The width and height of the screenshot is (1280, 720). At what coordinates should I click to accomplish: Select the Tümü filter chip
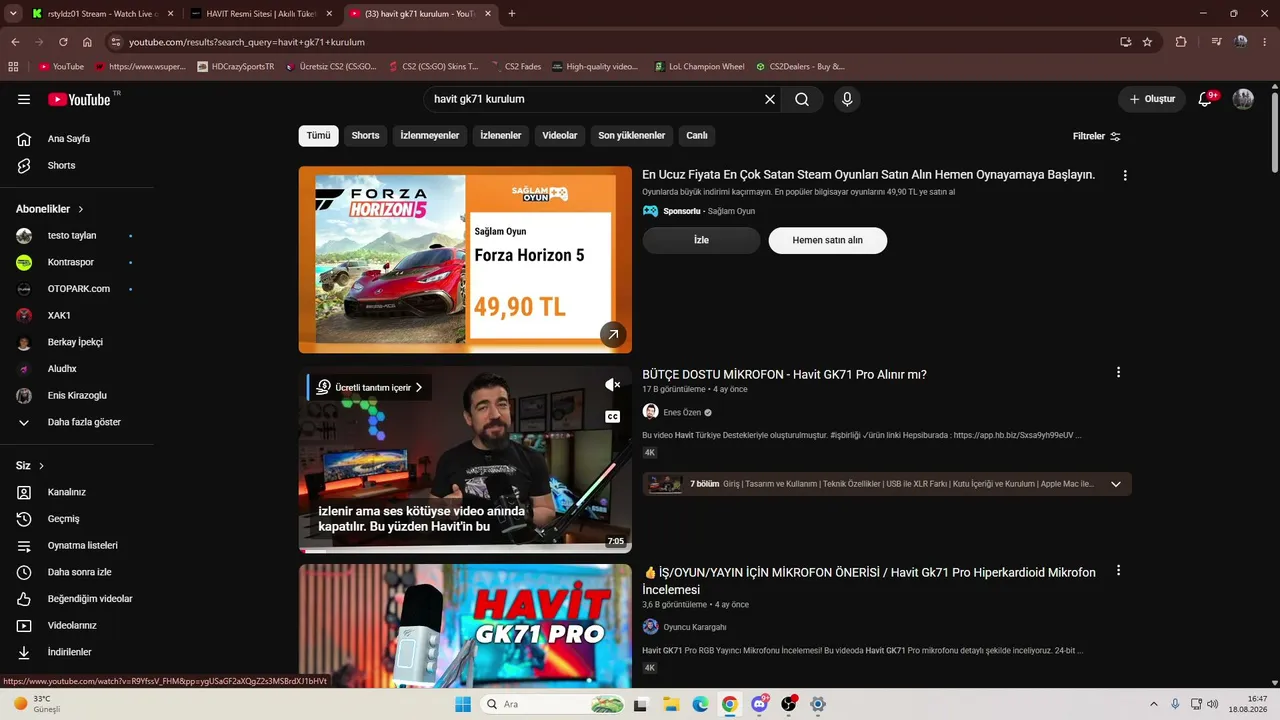click(318, 136)
